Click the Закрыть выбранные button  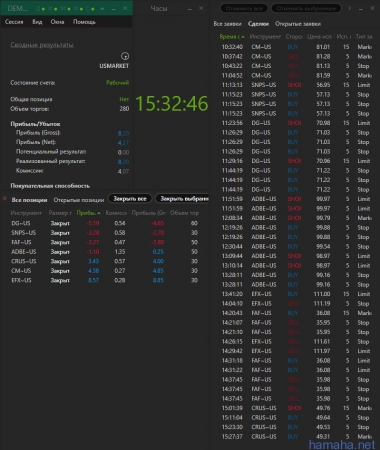[x=182, y=199]
